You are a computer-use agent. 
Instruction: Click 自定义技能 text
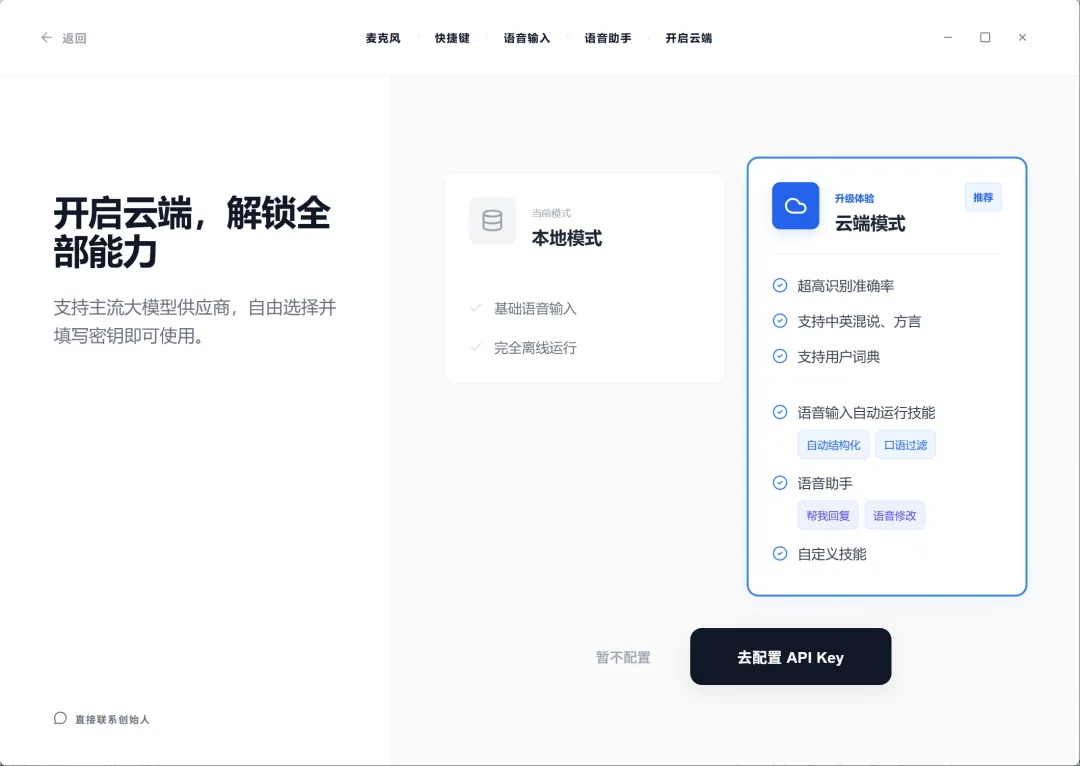point(831,554)
